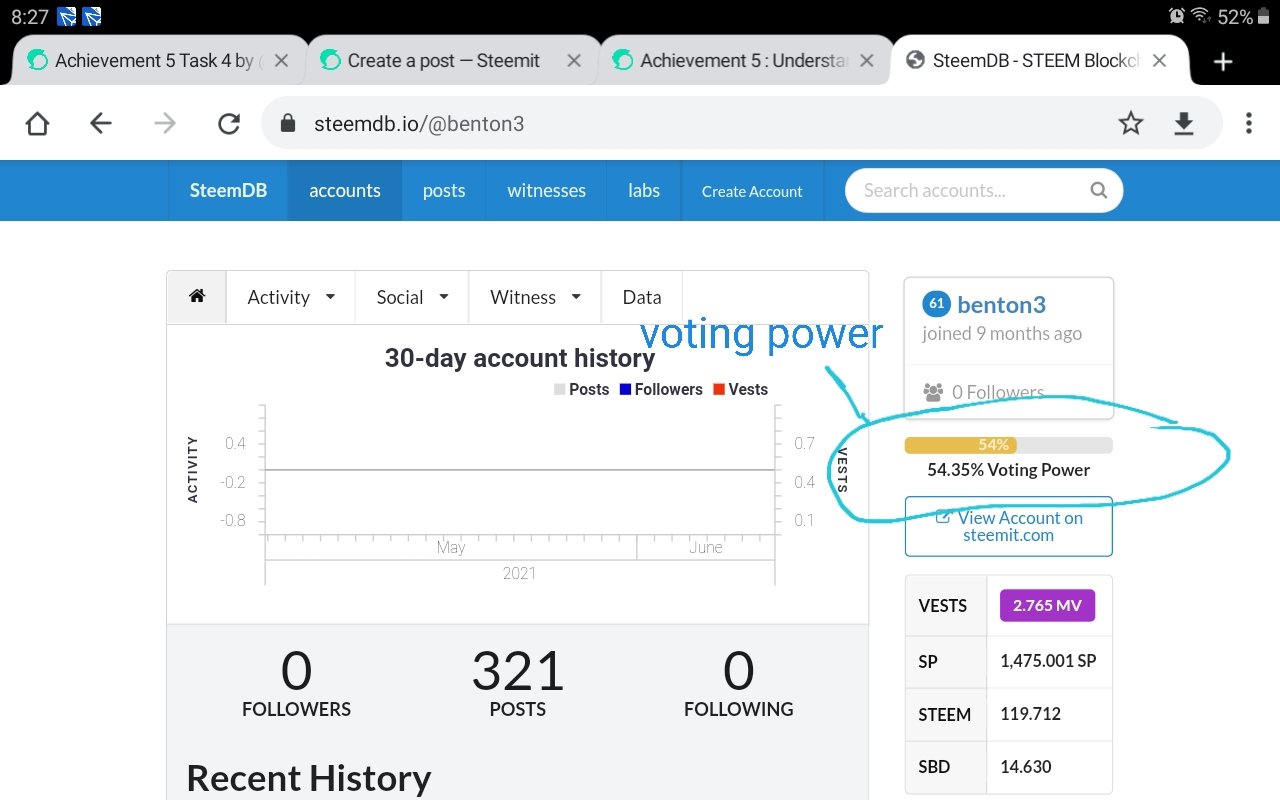This screenshot has width=1280, height=800.
Task: Click View Account on steemit.com button
Action: click(1008, 526)
